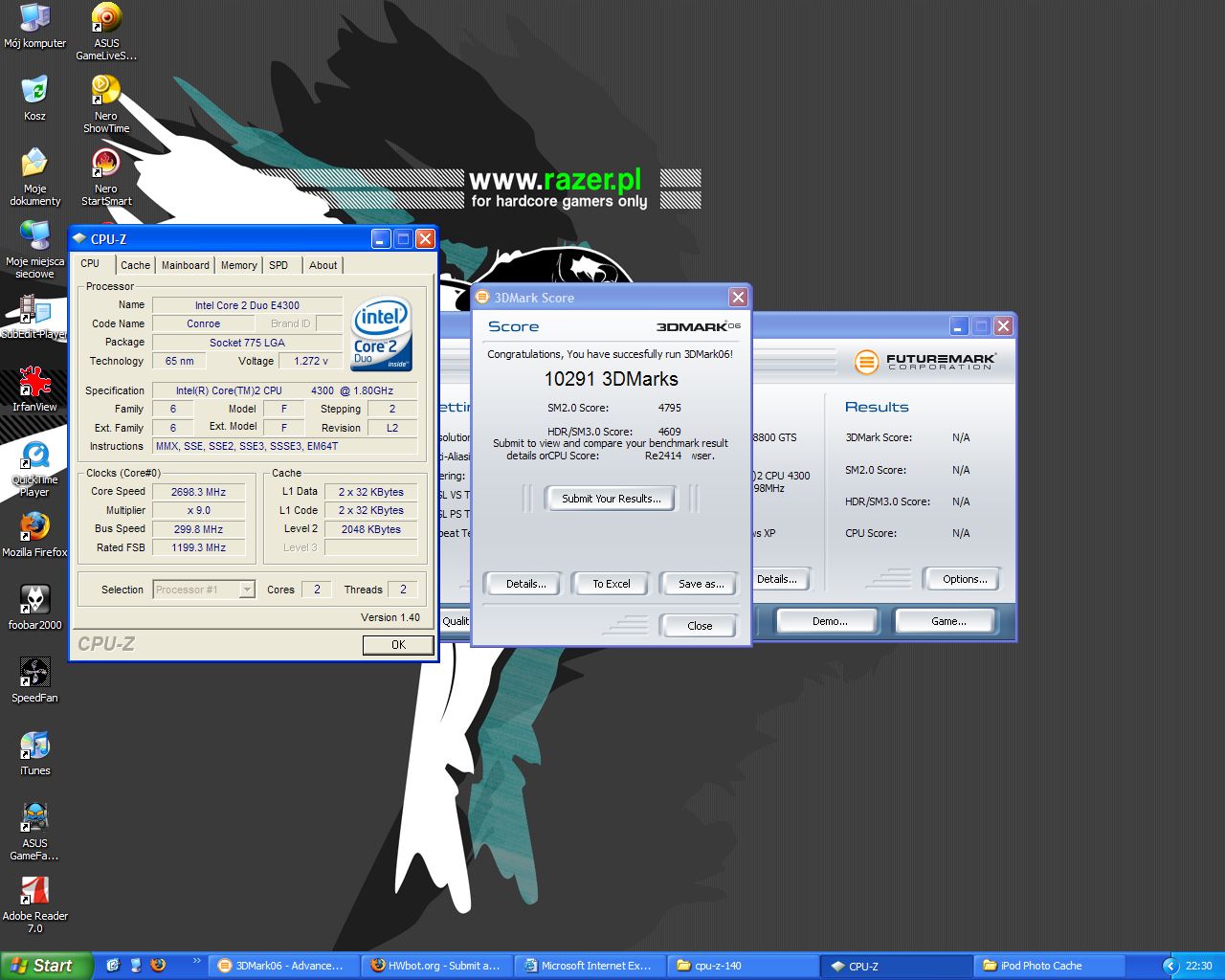This screenshot has width=1225, height=980.
Task: Launch foobar2000 desktop icon
Action: point(34,609)
